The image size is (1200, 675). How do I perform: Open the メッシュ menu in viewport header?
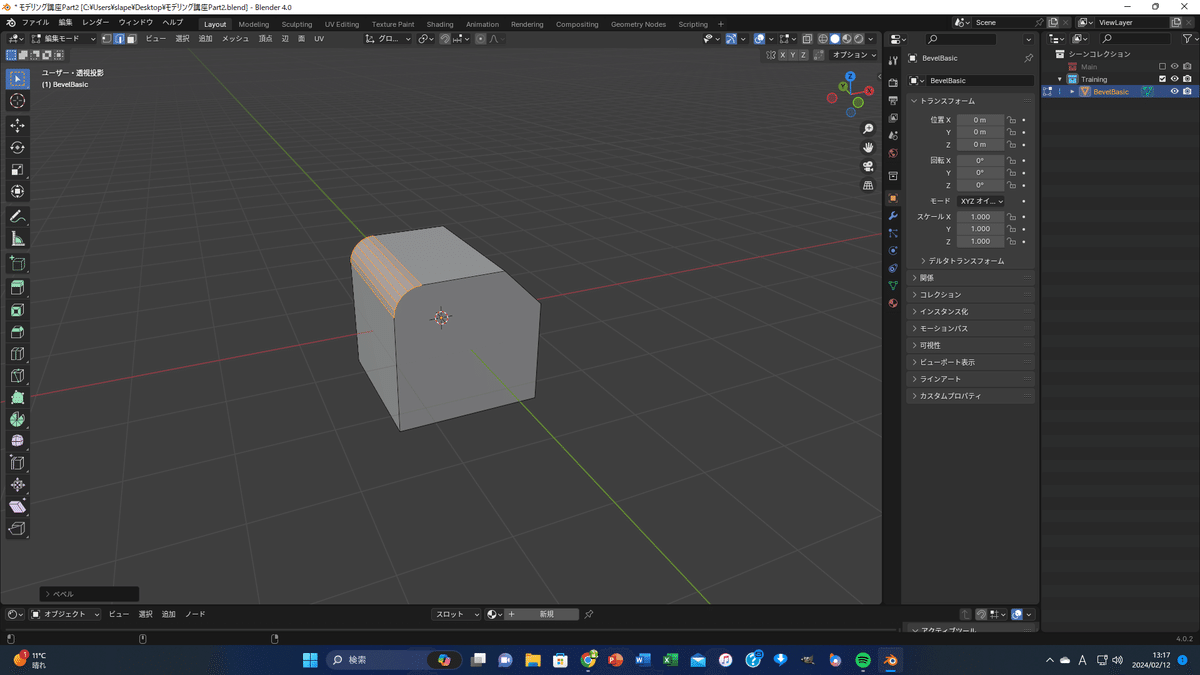pyautogui.click(x=235, y=39)
